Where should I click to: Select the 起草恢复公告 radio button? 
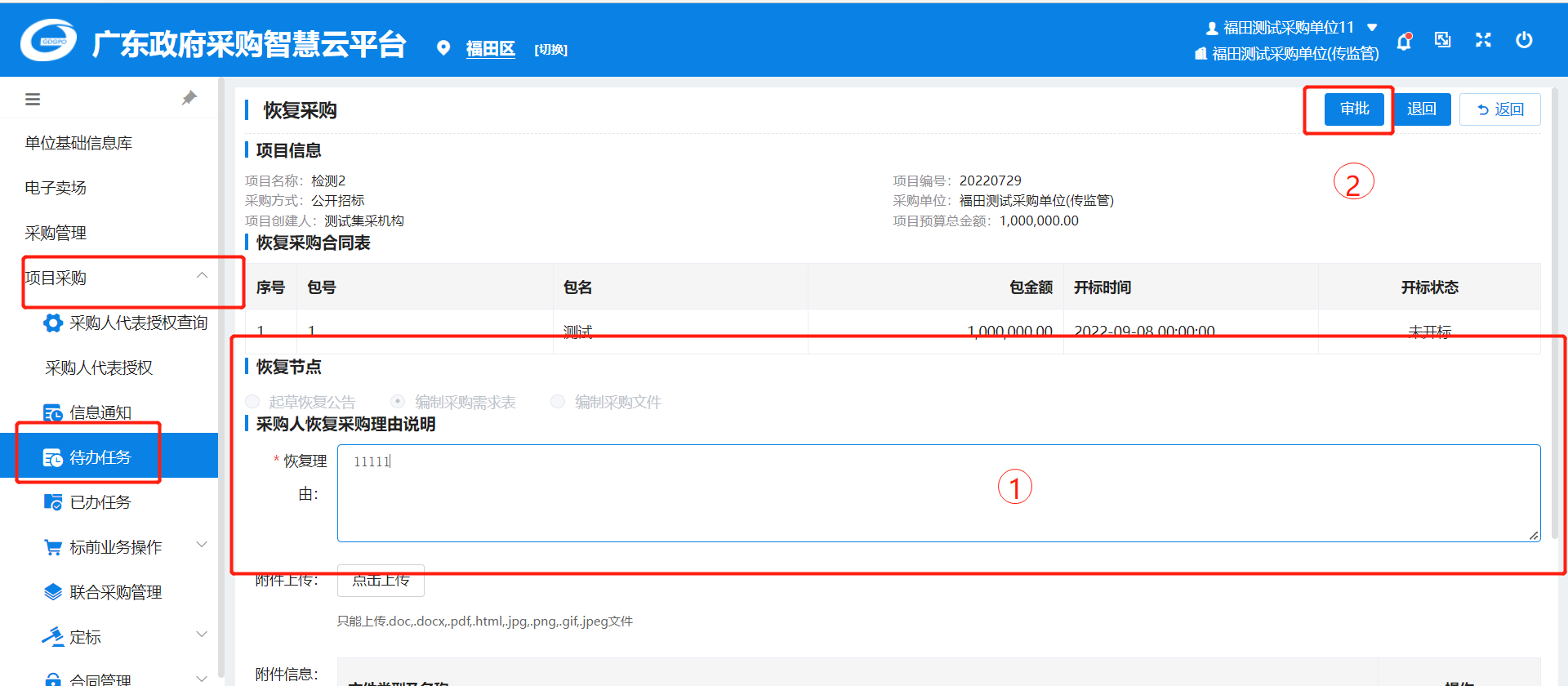pyautogui.click(x=253, y=402)
